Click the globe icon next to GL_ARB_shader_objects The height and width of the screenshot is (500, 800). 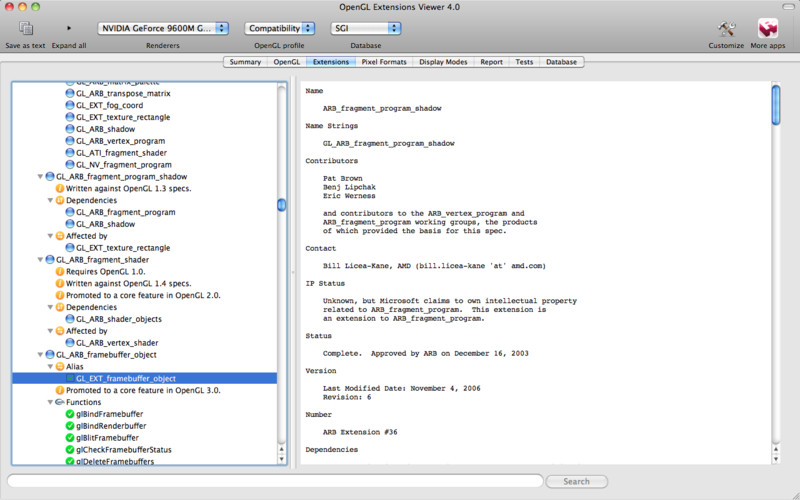pos(70,319)
